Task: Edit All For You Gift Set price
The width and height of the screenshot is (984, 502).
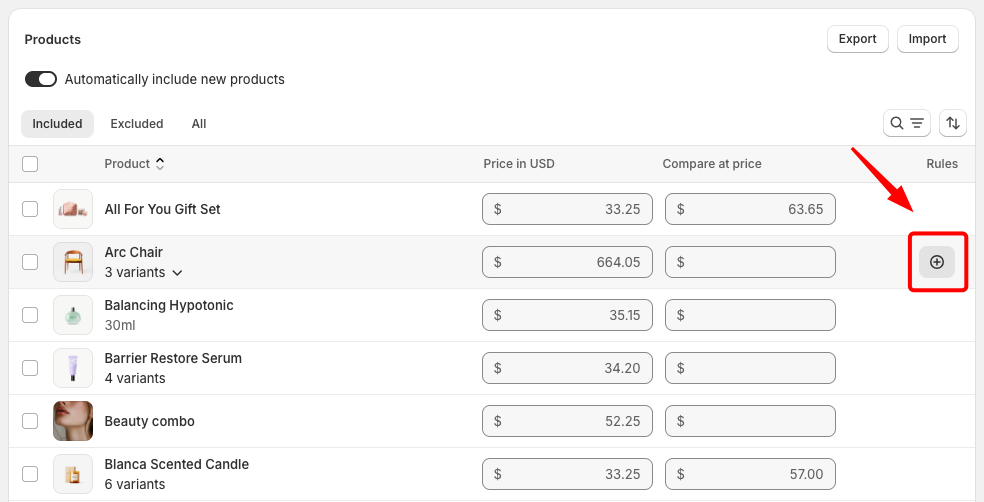Action: 567,209
